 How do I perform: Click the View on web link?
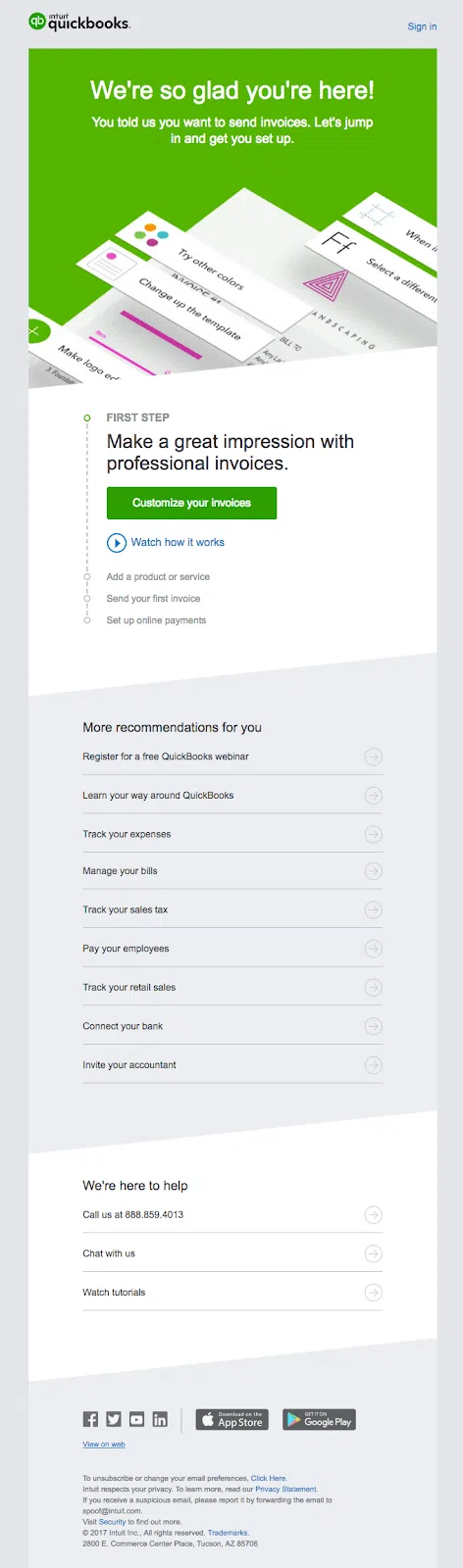(104, 1445)
